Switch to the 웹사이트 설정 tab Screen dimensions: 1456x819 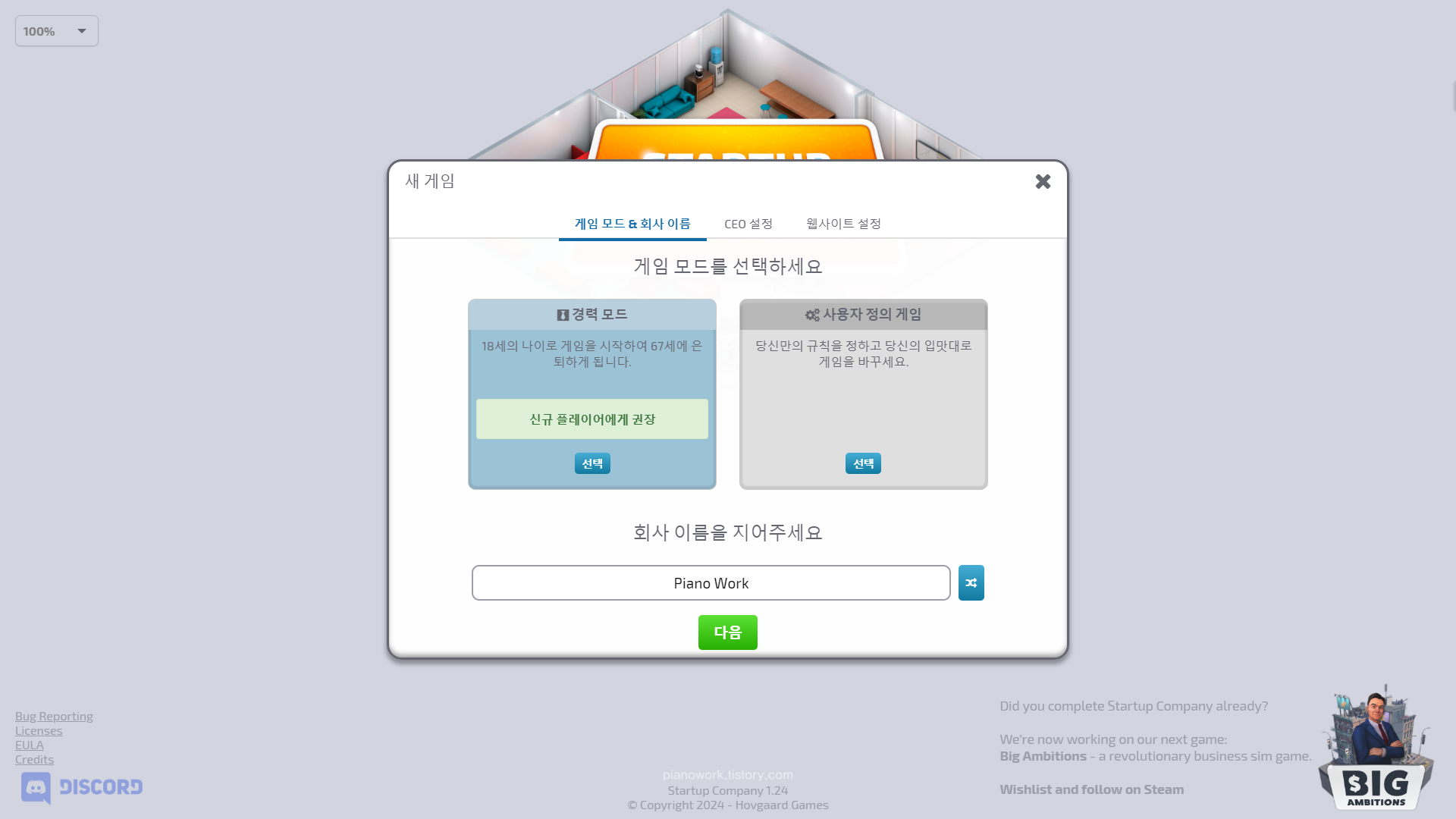tap(843, 223)
